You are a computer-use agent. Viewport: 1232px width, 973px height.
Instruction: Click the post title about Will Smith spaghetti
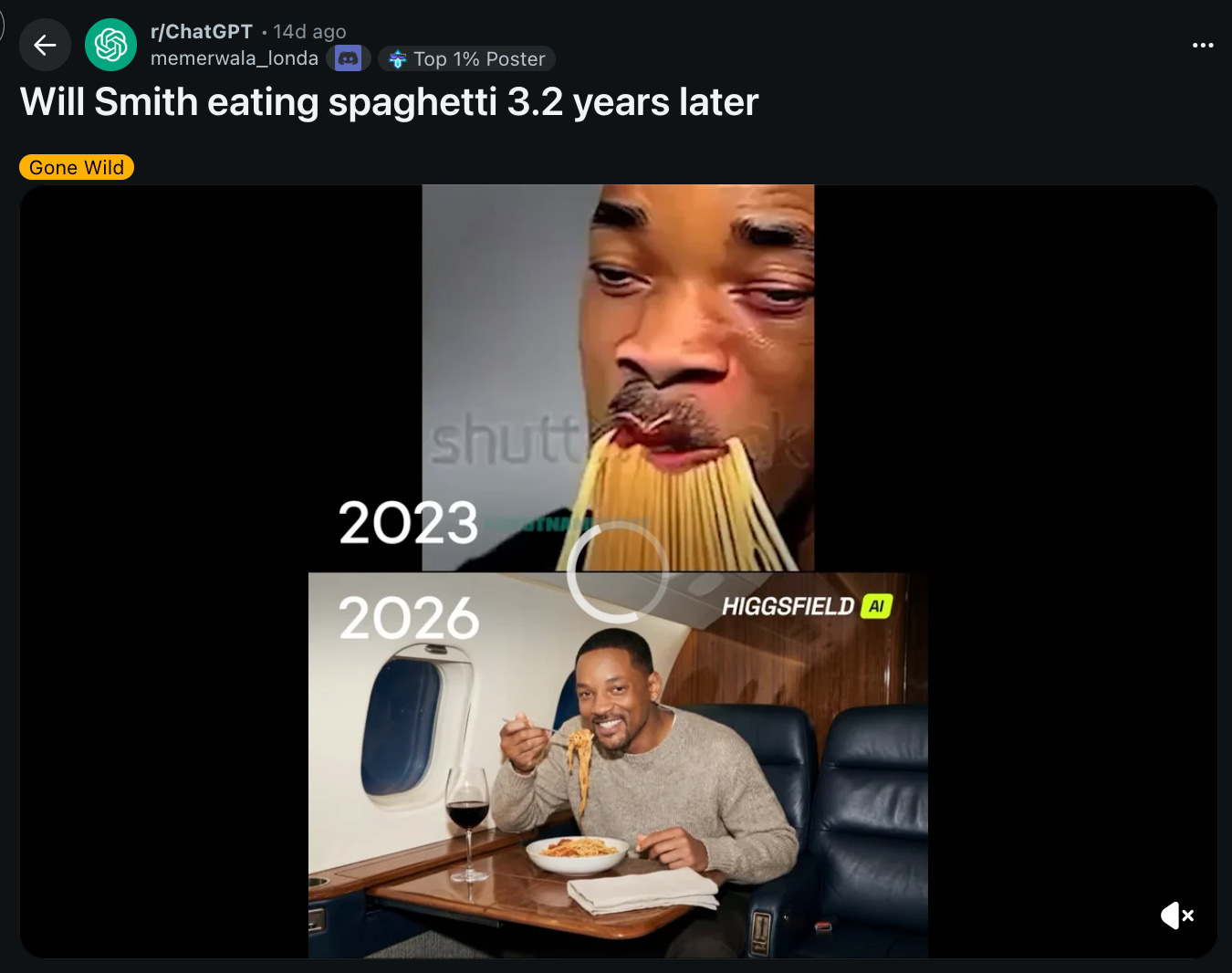coord(390,102)
